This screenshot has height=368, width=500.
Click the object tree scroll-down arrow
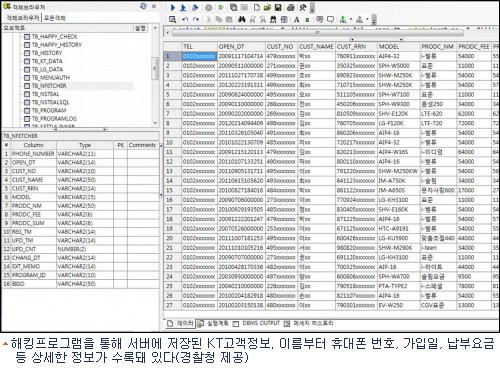click(x=155, y=123)
